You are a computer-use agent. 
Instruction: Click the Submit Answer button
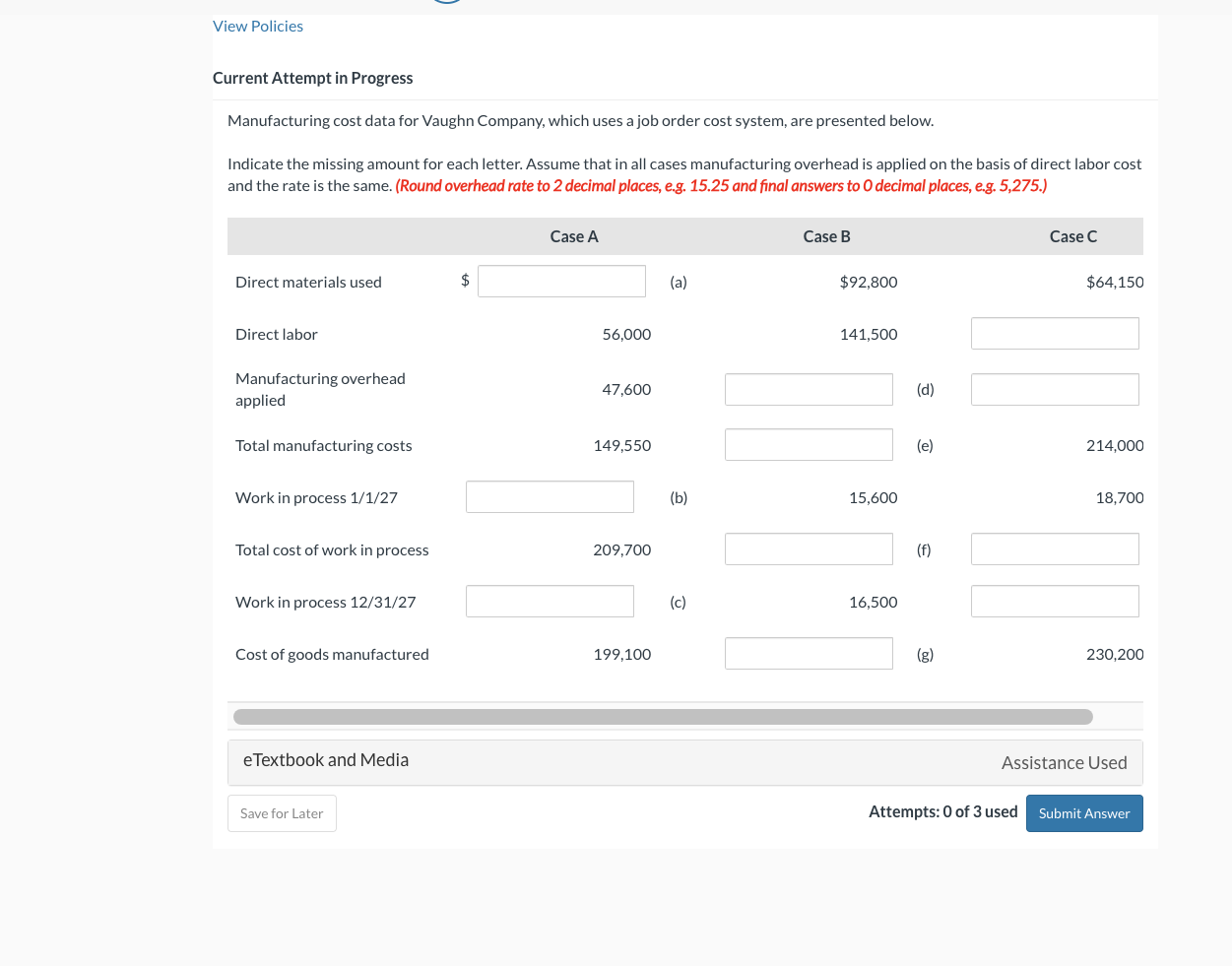(1083, 813)
